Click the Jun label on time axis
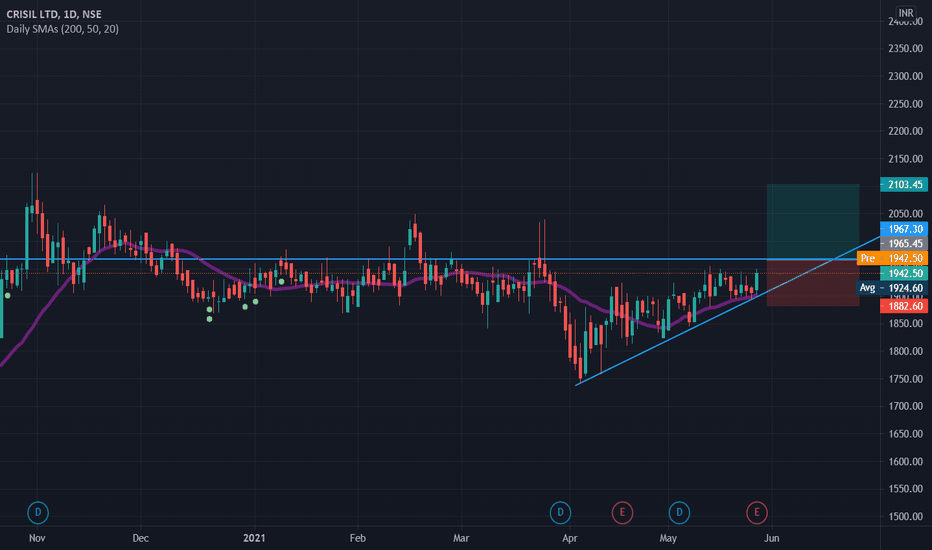This screenshot has width=932, height=550. (771, 538)
